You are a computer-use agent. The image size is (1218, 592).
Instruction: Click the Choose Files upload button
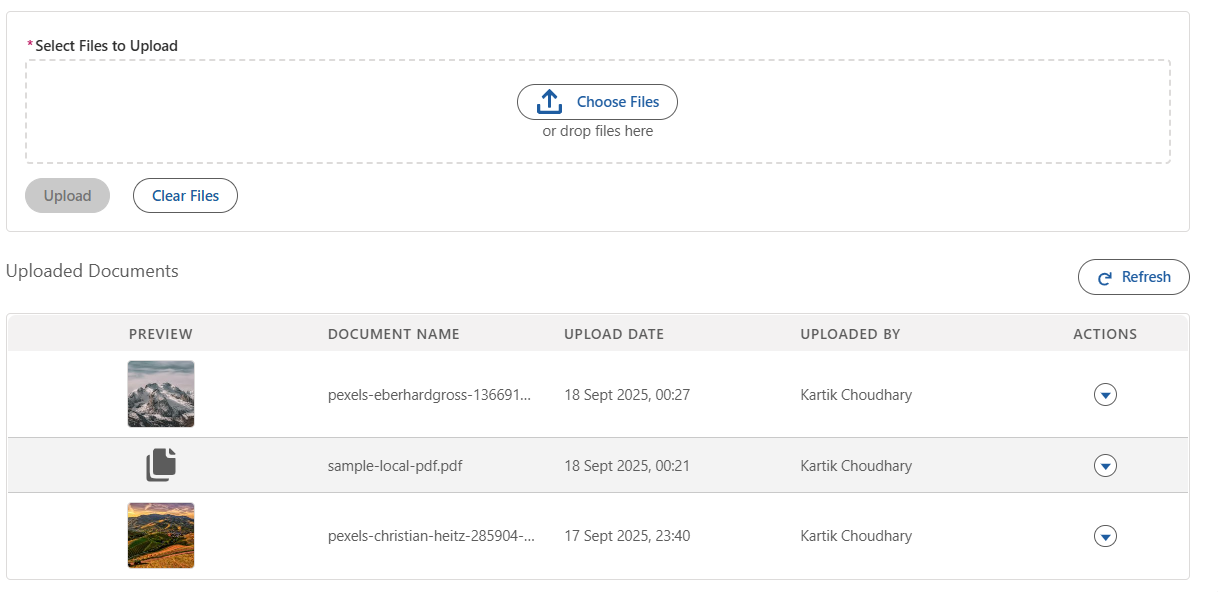pos(597,102)
